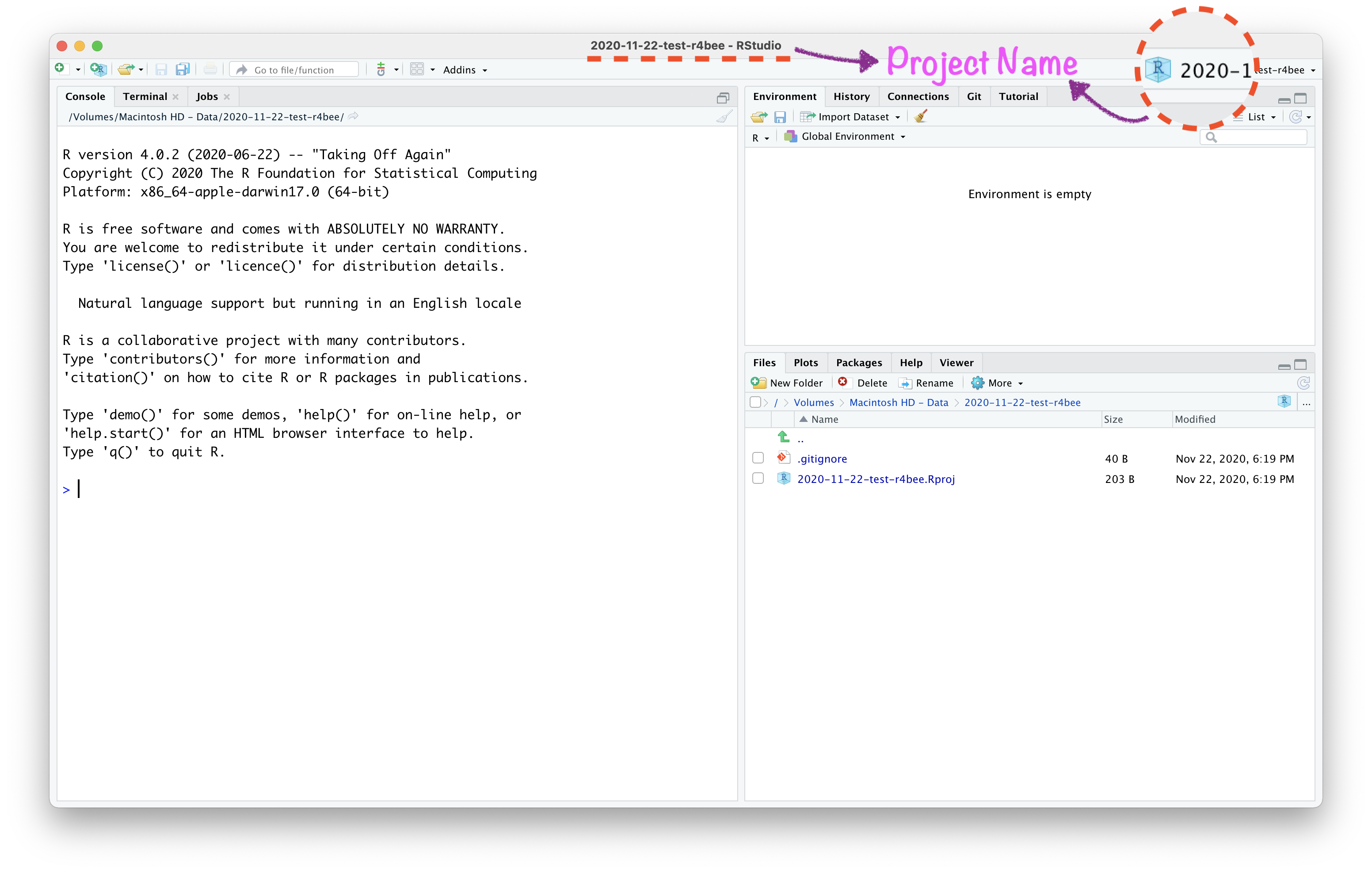This screenshot has height=873, width=1372.
Task: Click the console pane maximize icon
Action: click(723, 98)
